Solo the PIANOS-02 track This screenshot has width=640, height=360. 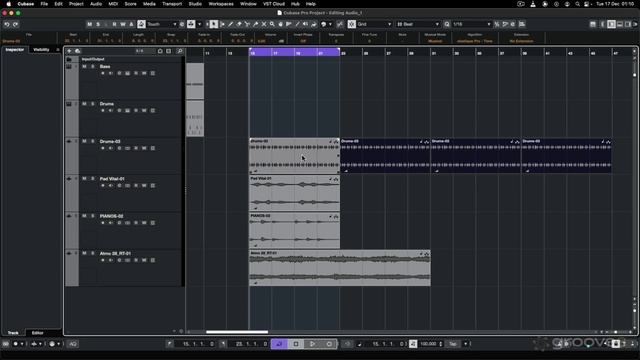[x=93, y=216]
